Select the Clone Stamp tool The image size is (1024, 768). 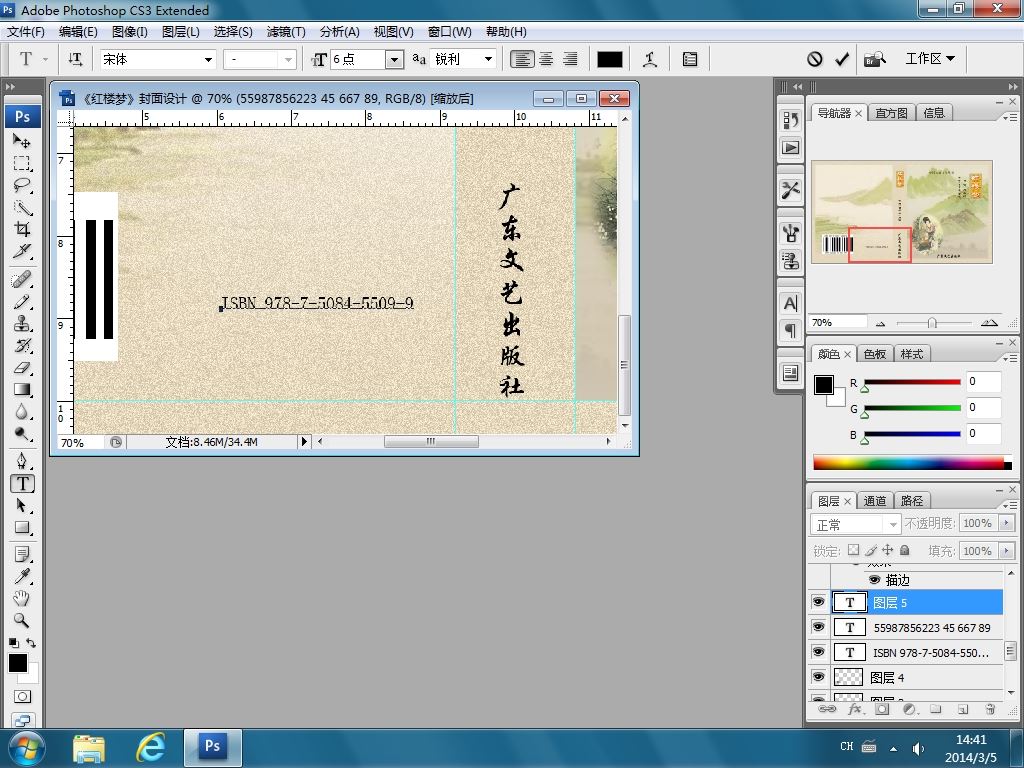coord(22,323)
